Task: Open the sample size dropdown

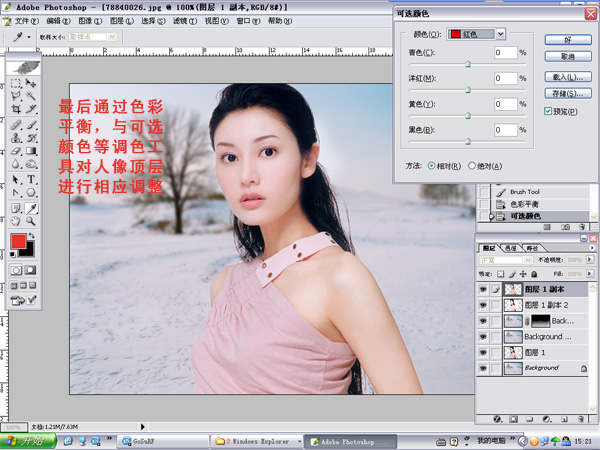Action: (x=93, y=37)
